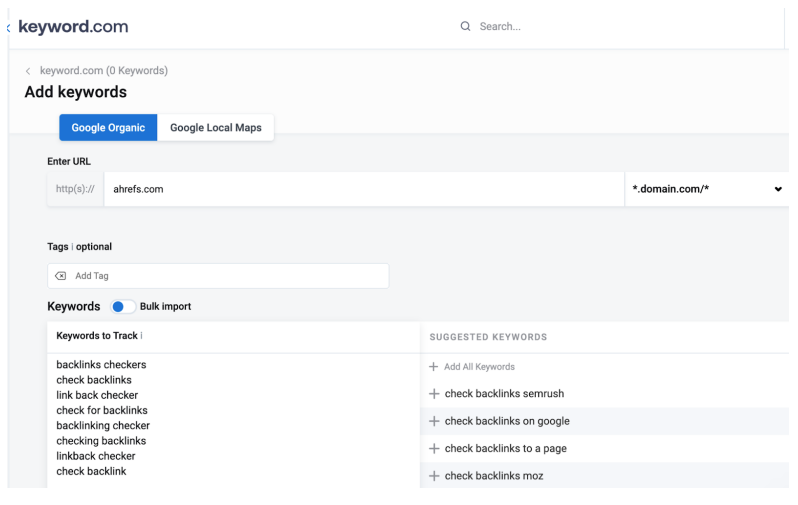Collapse sidebar with the top-left chevron
798x505 pixels.
pyautogui.click(x=9, y=27)
